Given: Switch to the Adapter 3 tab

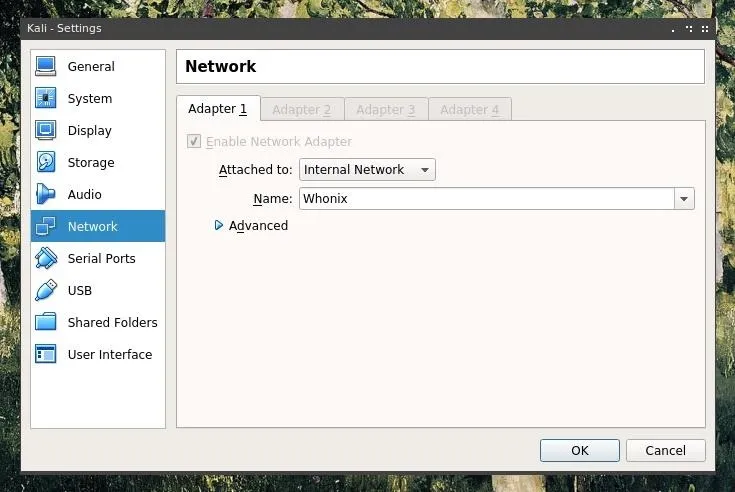Looking at the screenshot, I should point(386,110).
